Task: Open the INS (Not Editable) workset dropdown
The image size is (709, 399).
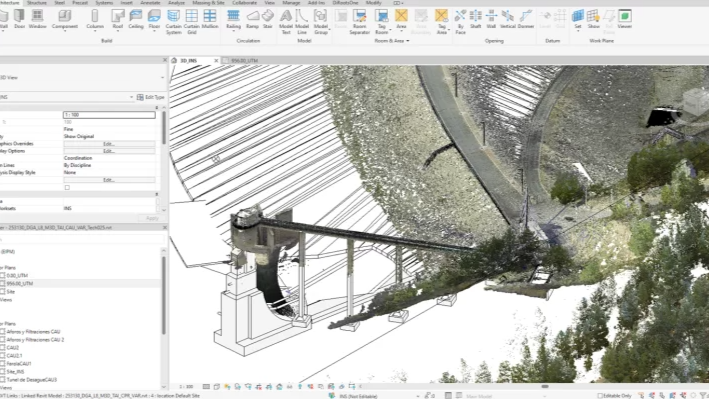Action: 418,396
